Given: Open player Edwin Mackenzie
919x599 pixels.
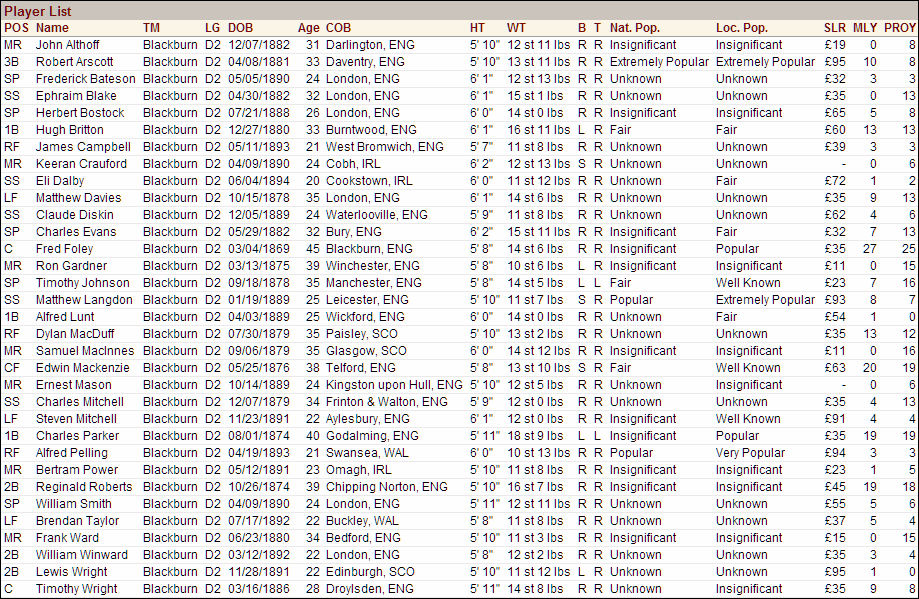Looking at the screenshot, I should pos(83,367).
